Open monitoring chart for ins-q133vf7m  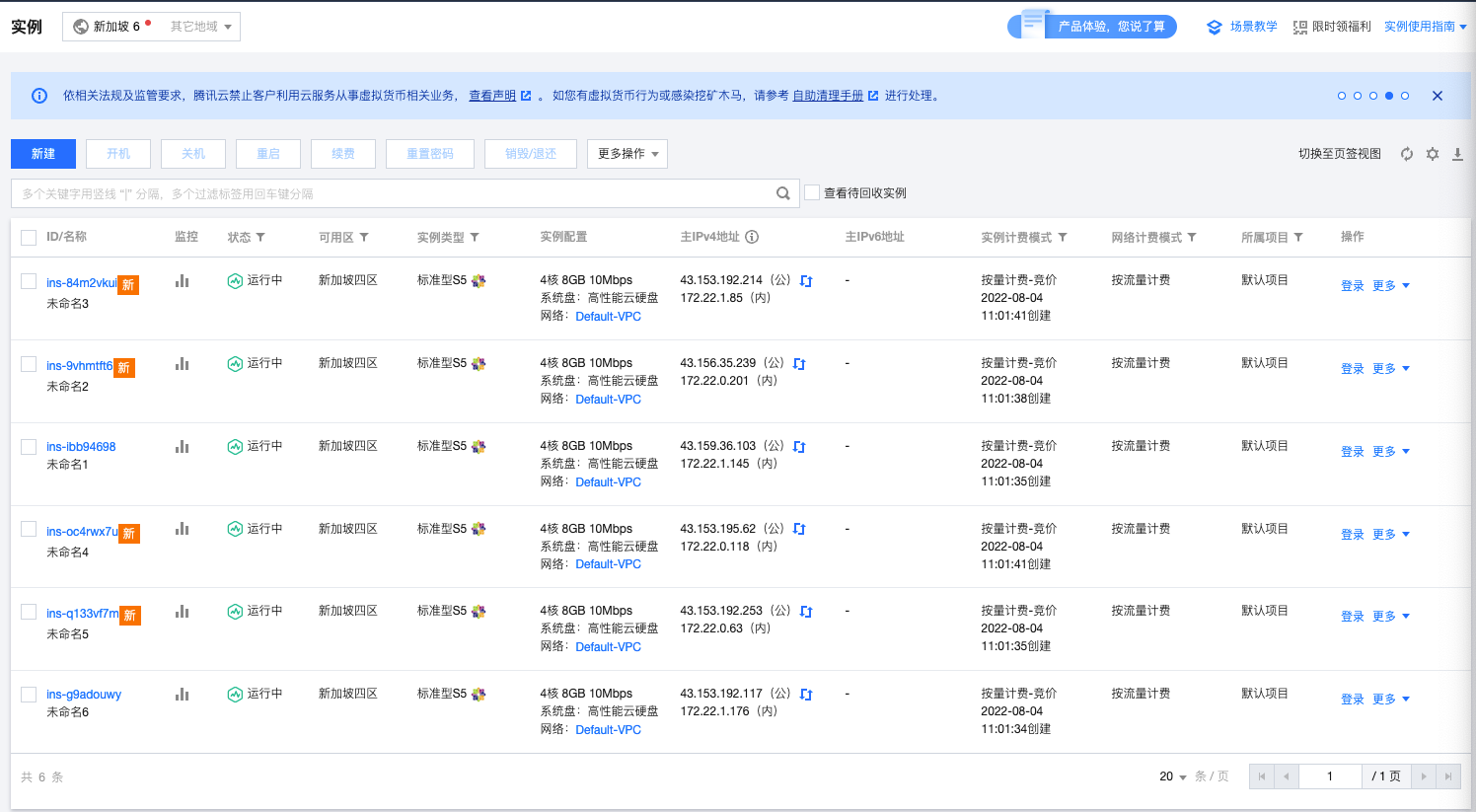pyautogui.click(x=182, y=612)
